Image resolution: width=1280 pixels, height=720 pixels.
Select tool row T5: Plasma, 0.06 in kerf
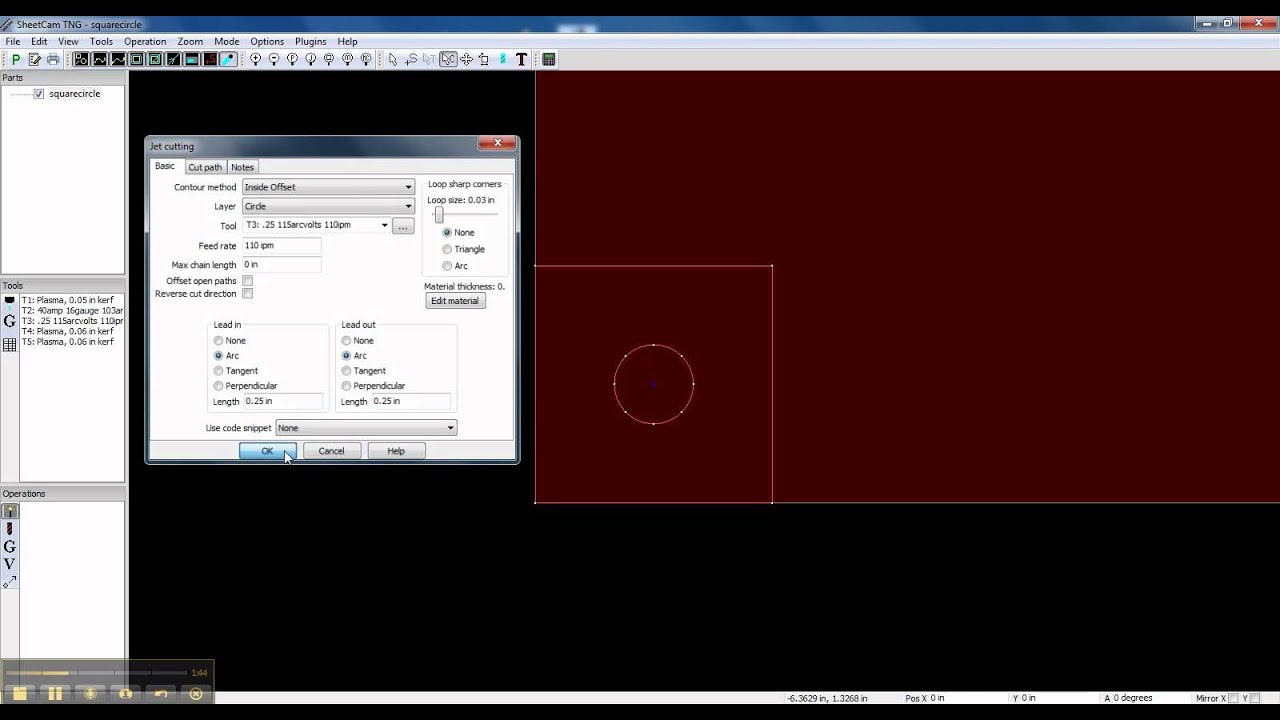coord(67,342)
